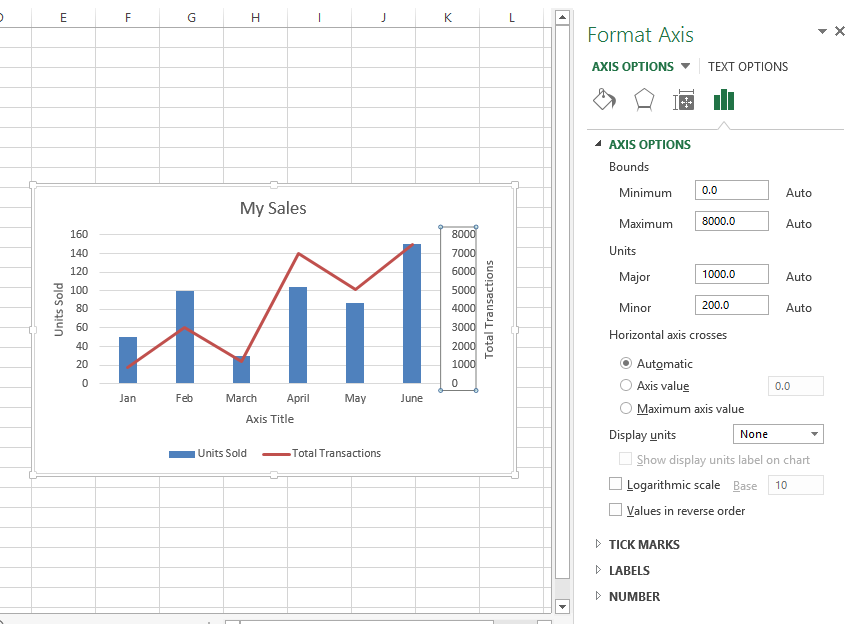Viewport: 858px width, 624px height.
Task: Expand the TICK MARKS section
Action: [x=644, y=544]
